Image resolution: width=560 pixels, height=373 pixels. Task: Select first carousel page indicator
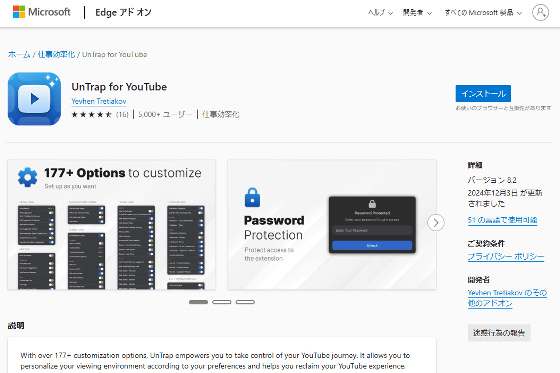(198, 302)
